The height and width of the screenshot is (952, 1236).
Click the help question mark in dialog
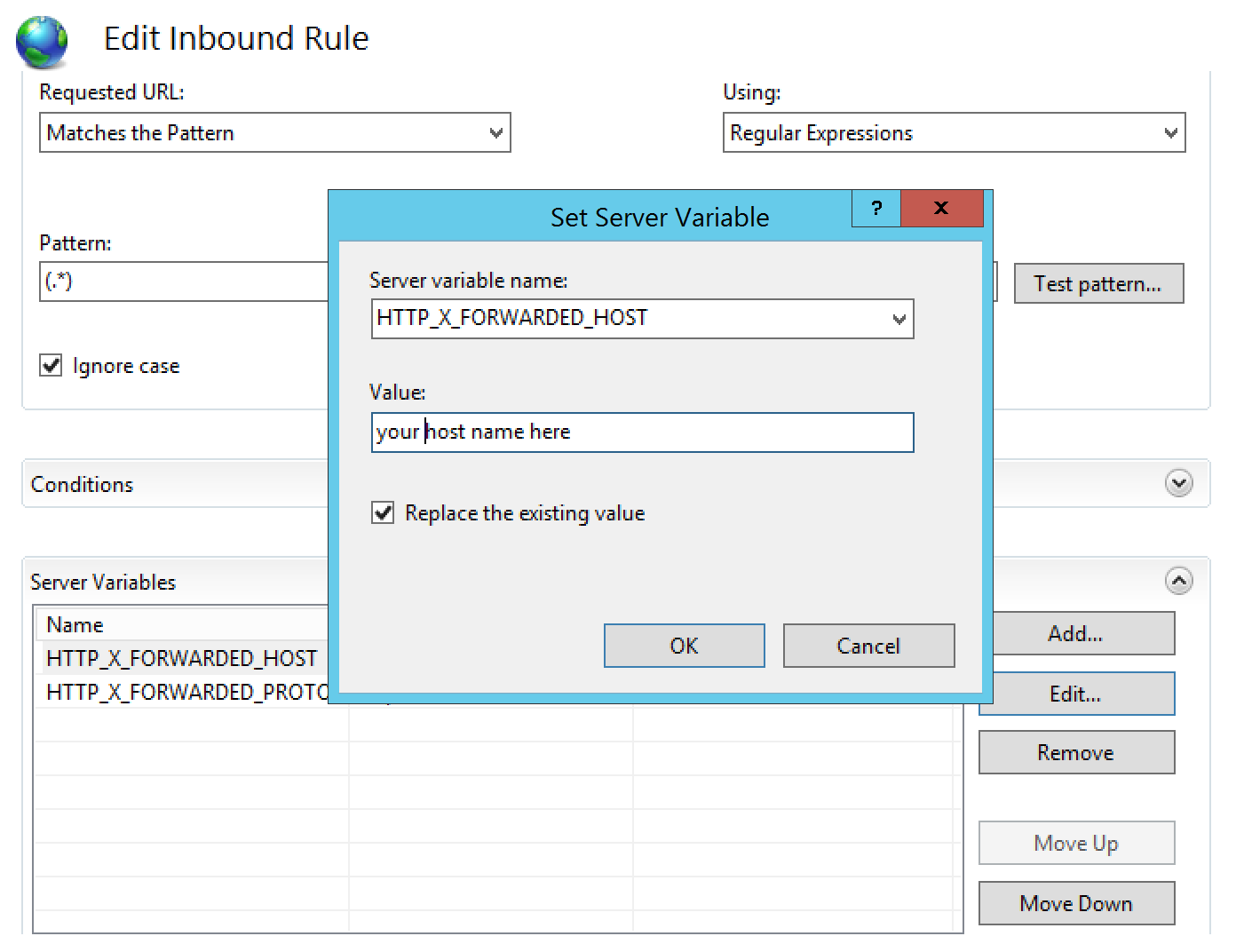pos(876,209)
